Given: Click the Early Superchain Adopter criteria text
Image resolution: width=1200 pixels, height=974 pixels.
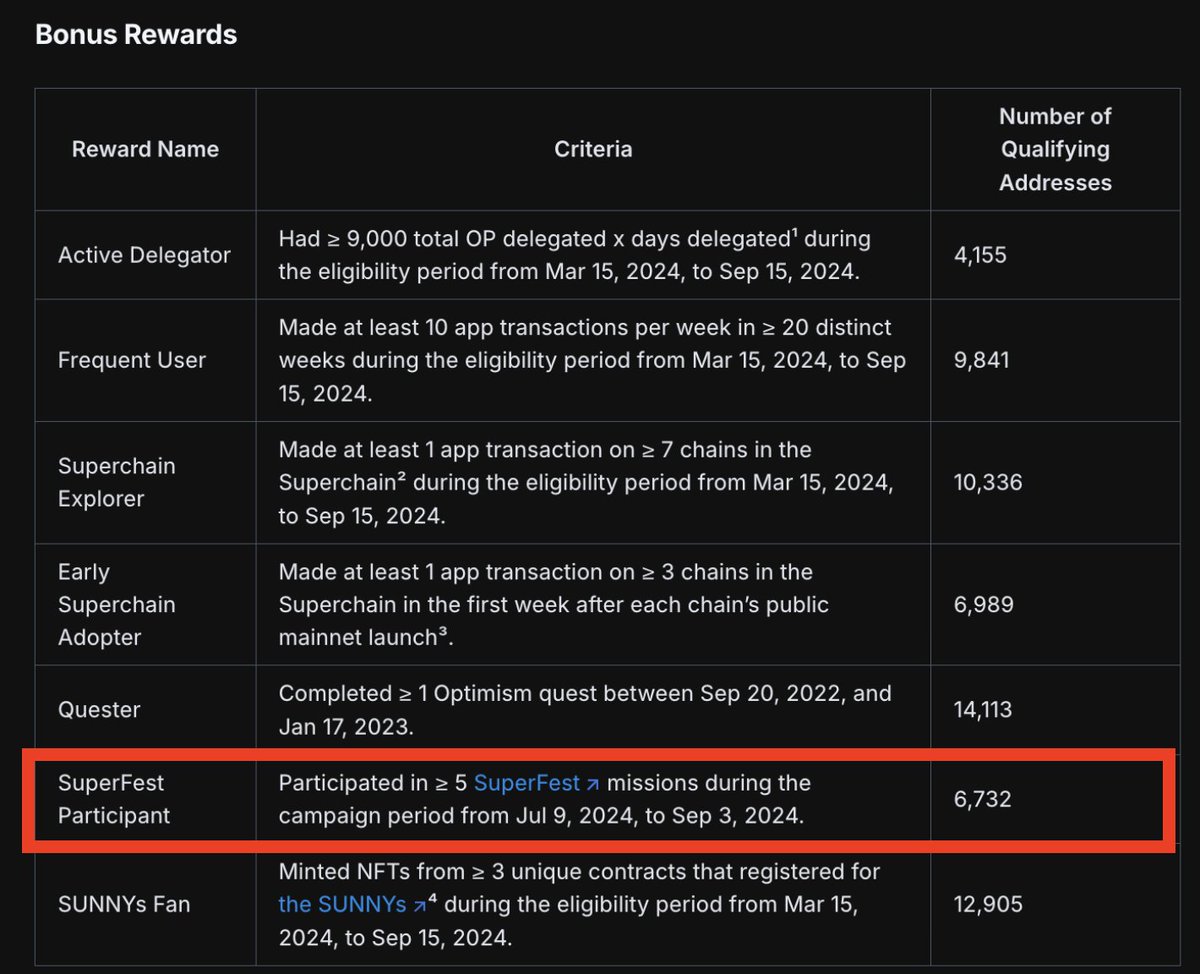Looking at the screenshot, I should [554, 605].
